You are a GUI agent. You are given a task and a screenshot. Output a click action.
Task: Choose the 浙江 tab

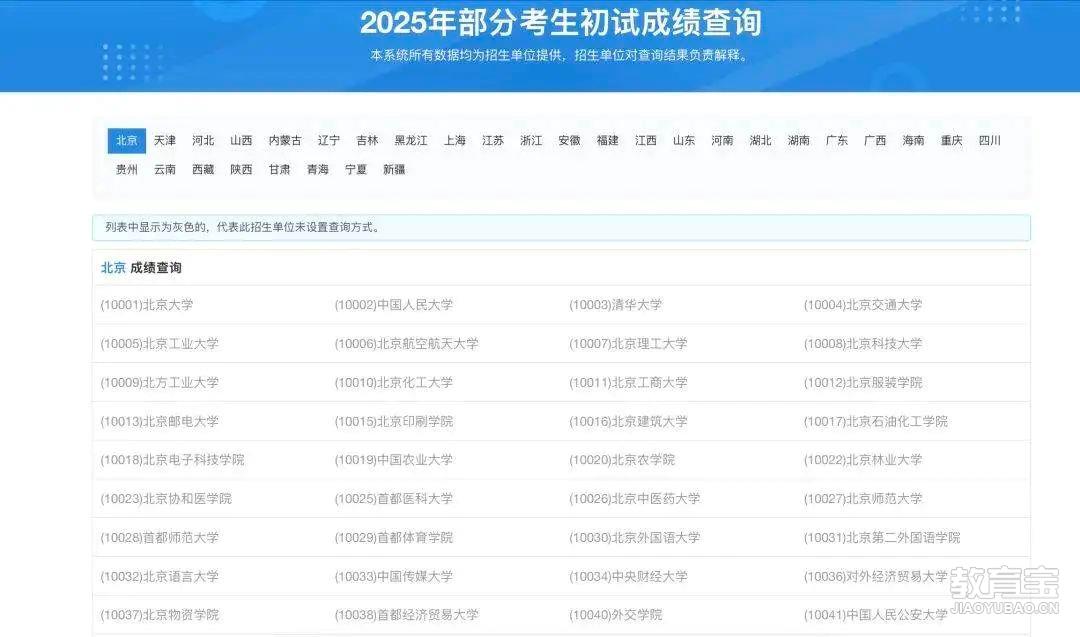pyautogui.click(x=531, y=140)
